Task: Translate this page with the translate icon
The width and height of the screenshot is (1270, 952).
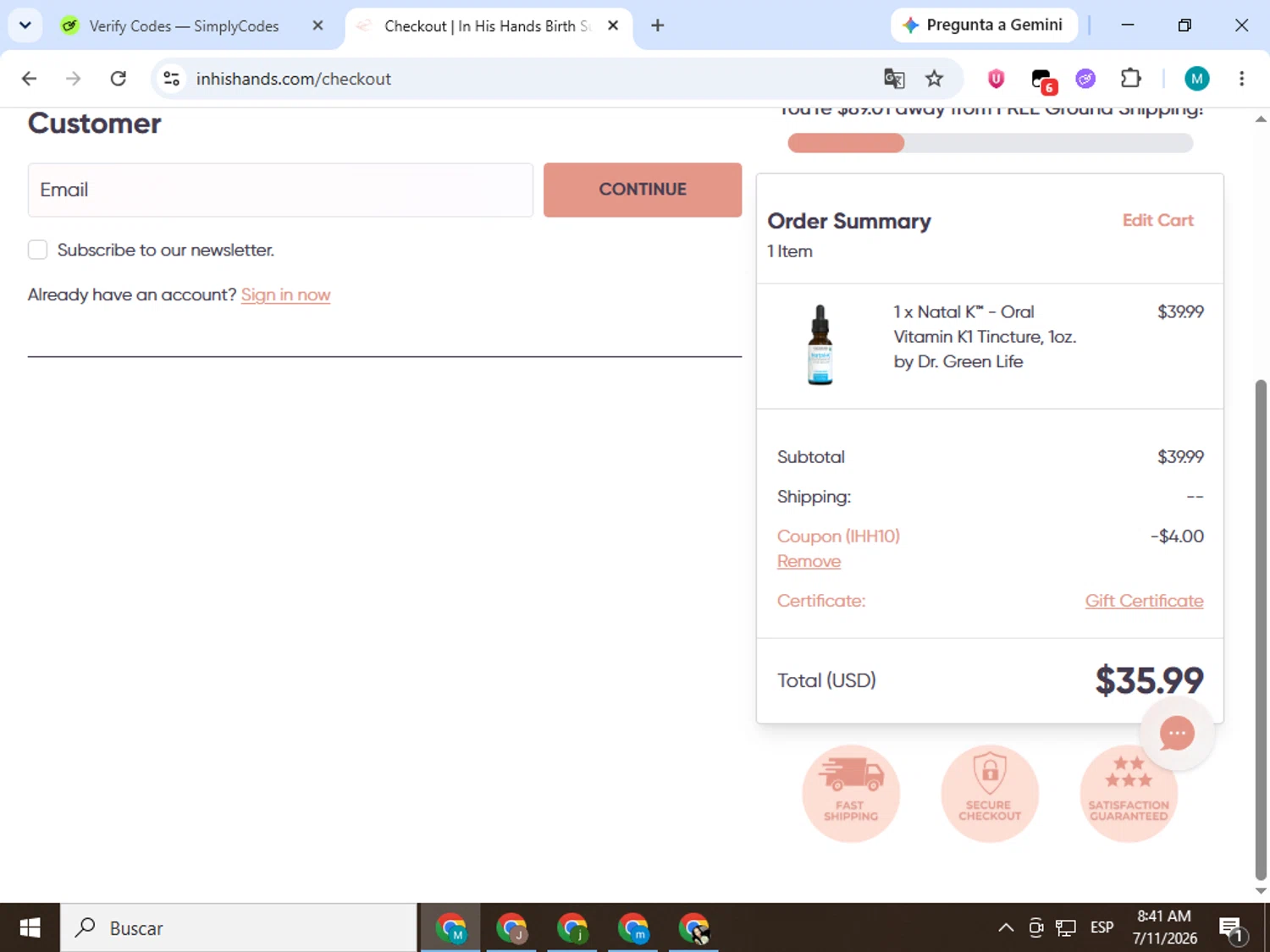Action: click(x=894, y=79)
